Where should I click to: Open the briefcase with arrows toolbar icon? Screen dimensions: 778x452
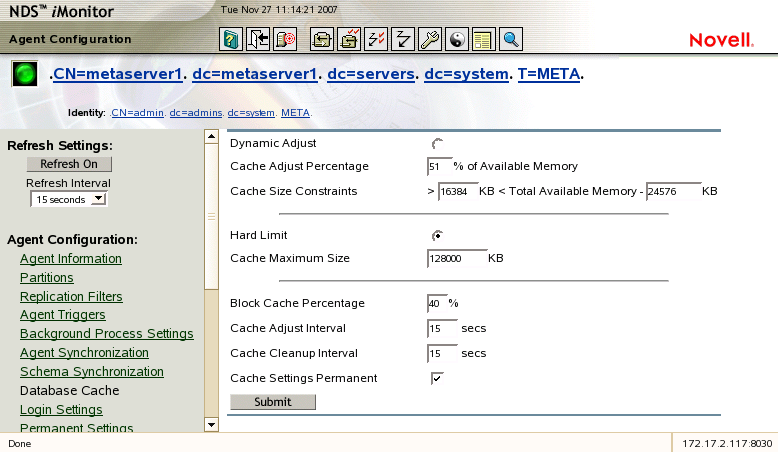(322, 39)
